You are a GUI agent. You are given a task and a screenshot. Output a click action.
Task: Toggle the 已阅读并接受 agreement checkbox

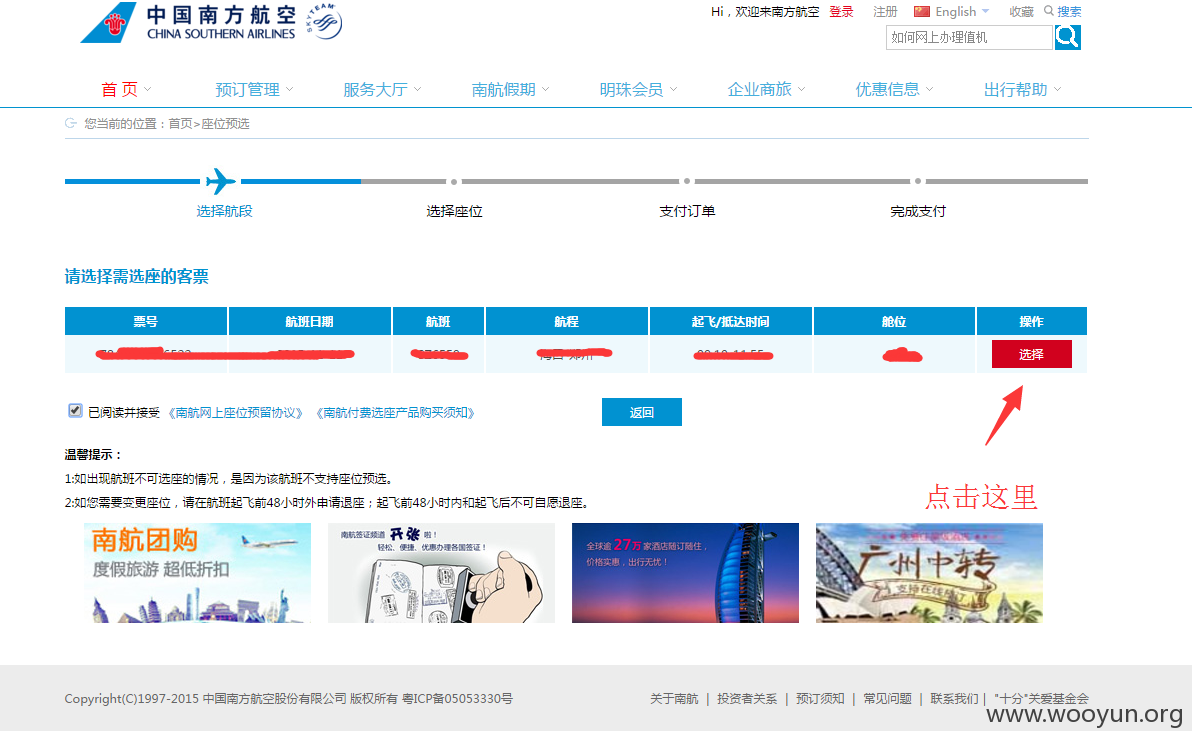tap(75, 411)
